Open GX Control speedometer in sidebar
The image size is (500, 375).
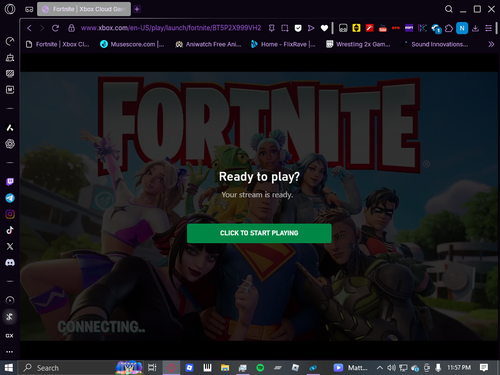[x=10, y=41]
